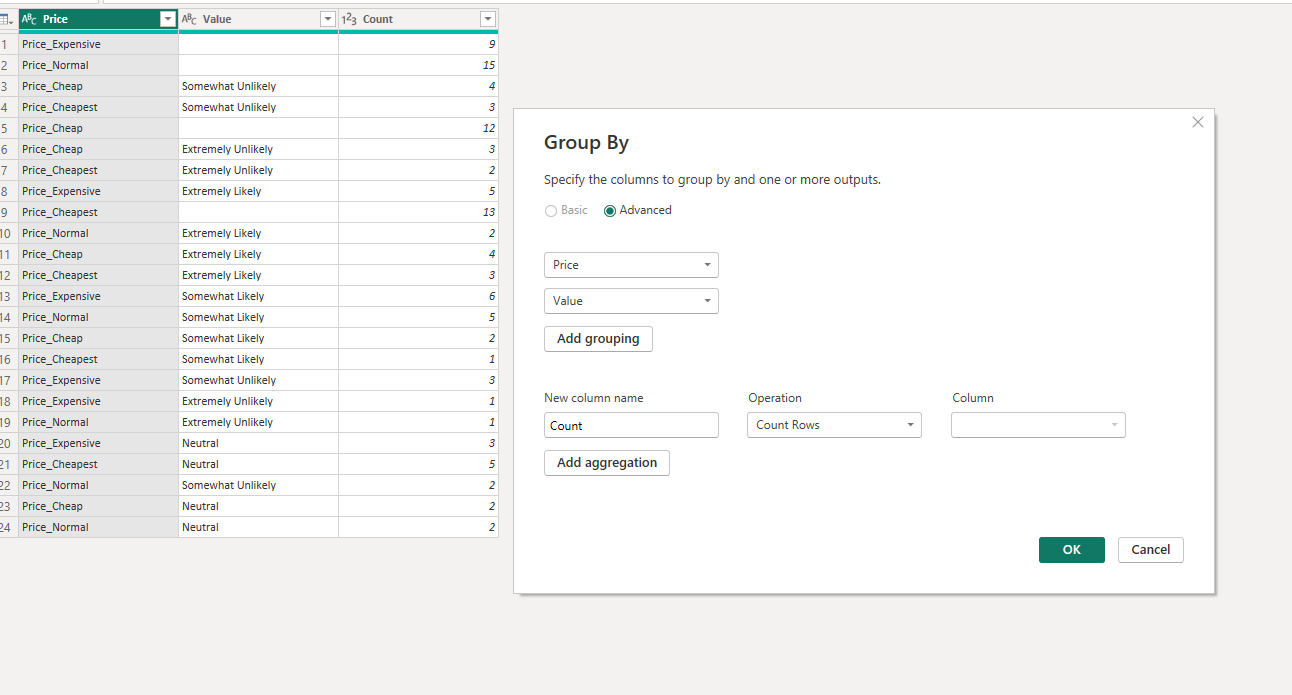Open the Price grouping dropdown

631,265
